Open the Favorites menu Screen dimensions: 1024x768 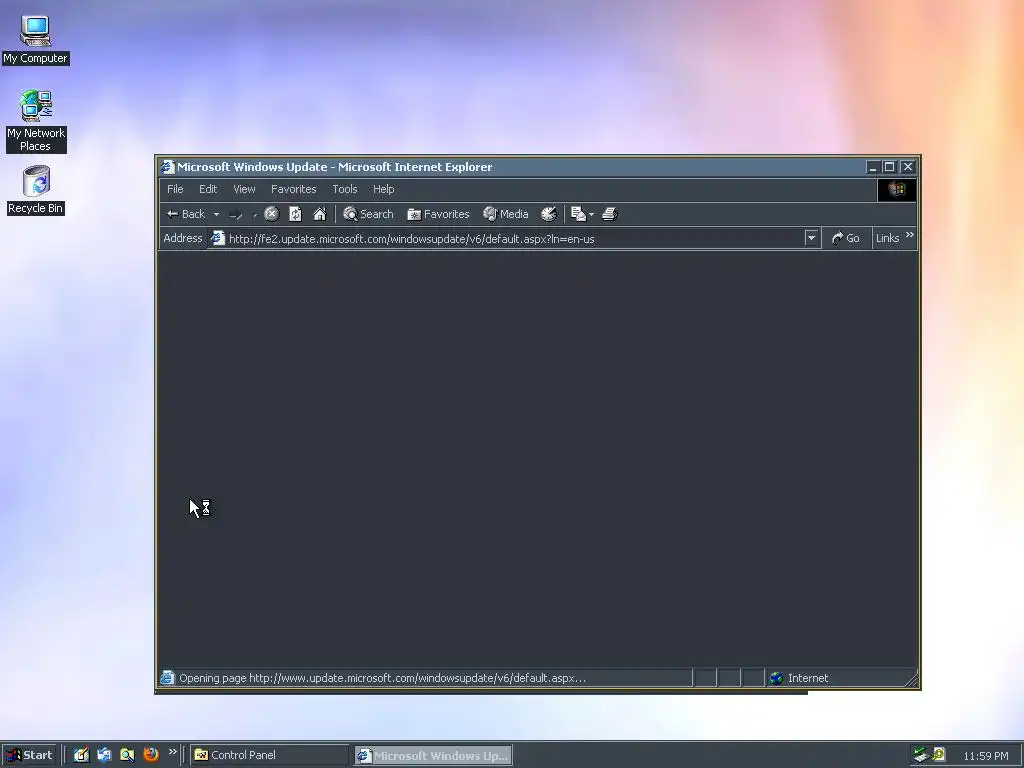(x=294, y=189)
